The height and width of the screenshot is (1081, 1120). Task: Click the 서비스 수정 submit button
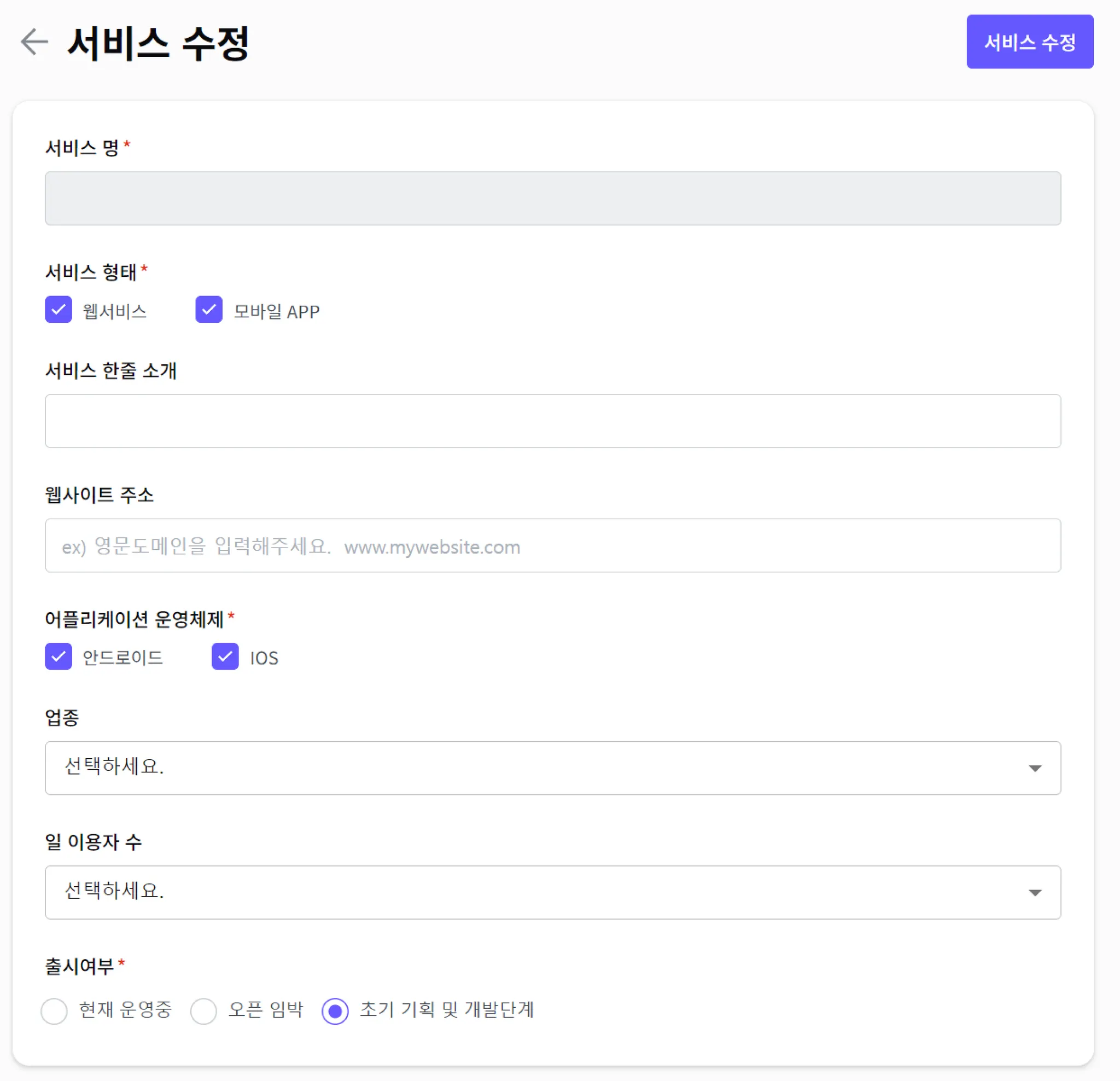(1029, 42)
